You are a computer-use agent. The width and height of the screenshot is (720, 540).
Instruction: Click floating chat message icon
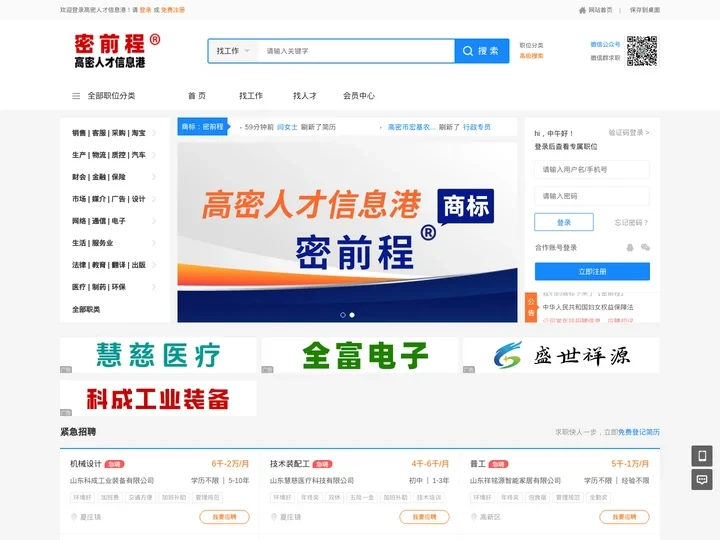(702, 480)
